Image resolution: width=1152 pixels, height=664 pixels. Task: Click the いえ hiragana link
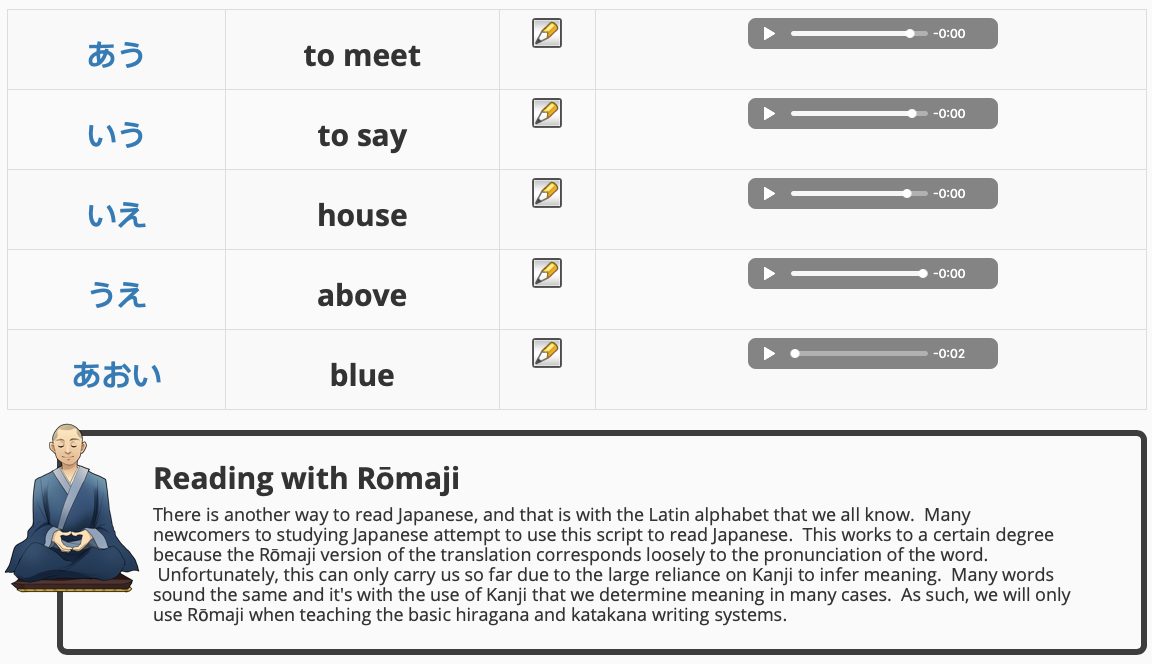[x=116, y=215]
